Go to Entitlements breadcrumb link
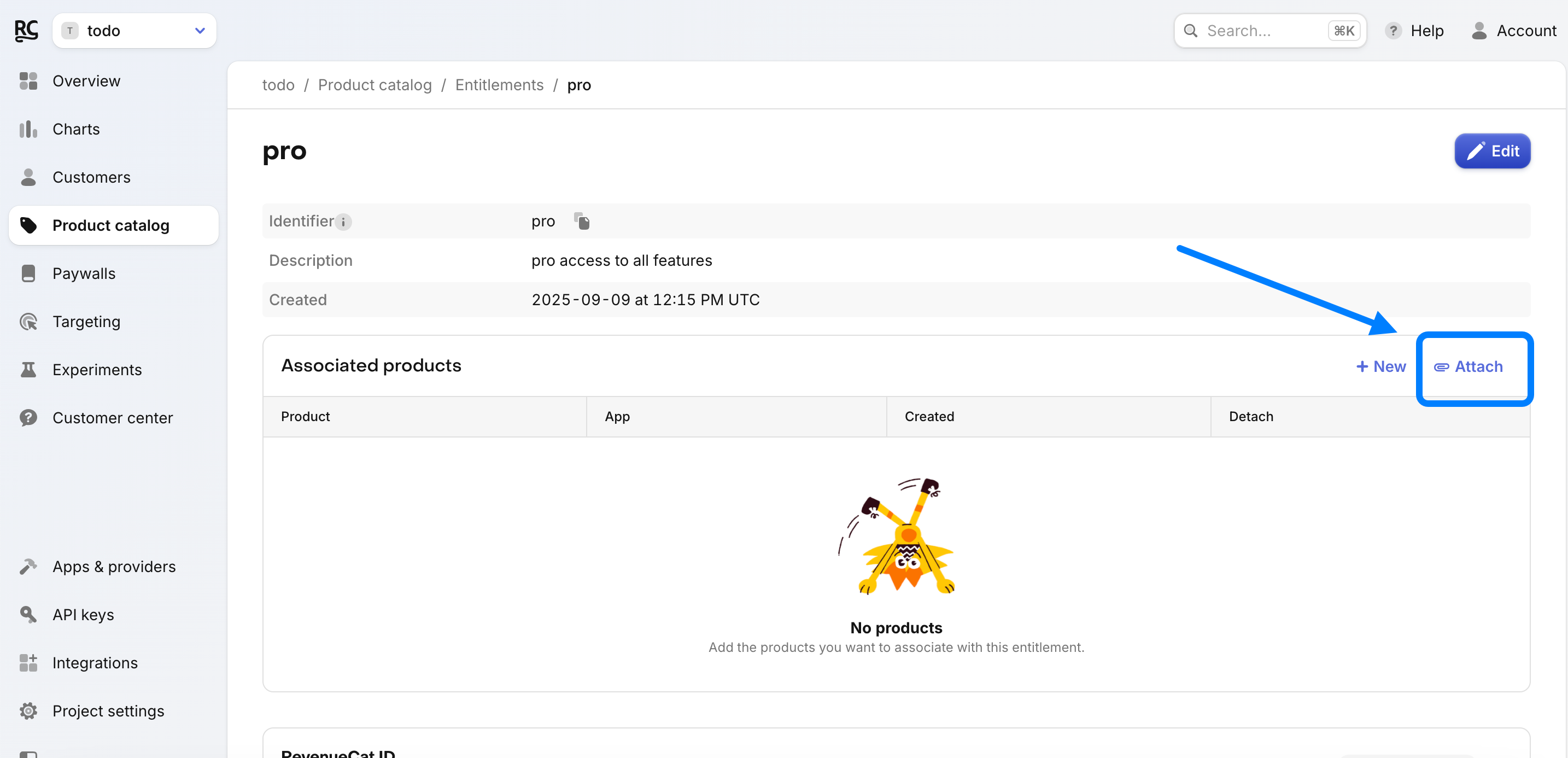 [x=499, y=85]
